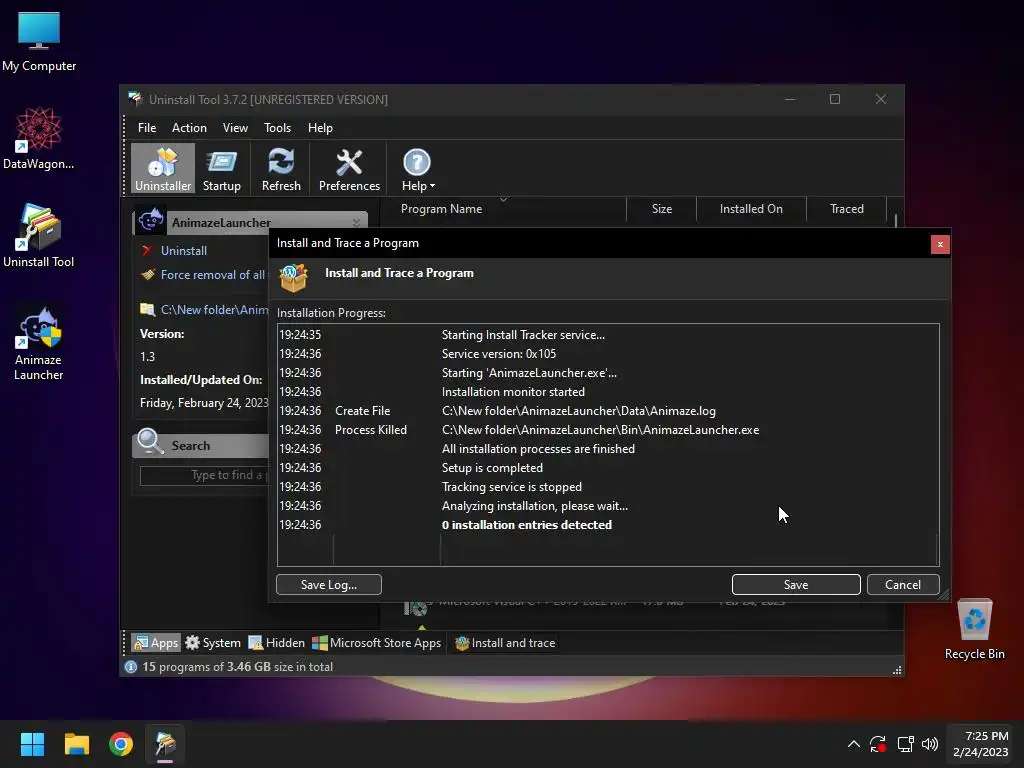Click the AnimazeLauncher program icon
This screenshot has width=1024, height=768.
pos(151,221)
